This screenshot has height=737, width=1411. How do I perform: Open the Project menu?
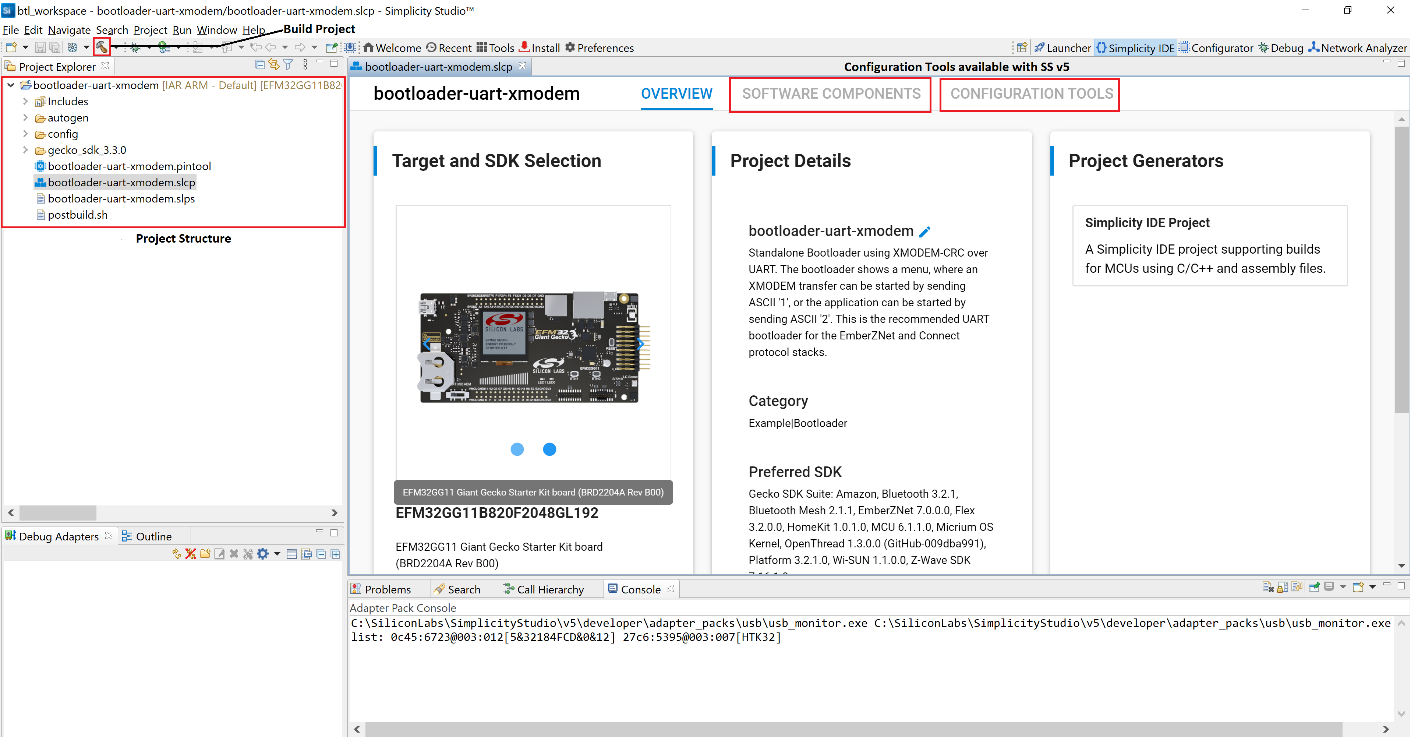click(x=150, y=30)
